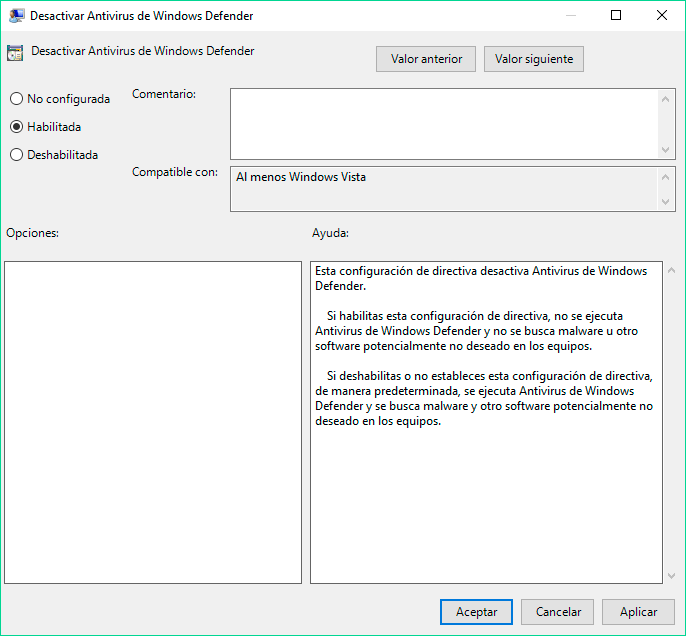Click scroll-up arrow of the Ayuda panel
The width and height of the screenshot is (686, 636).
coord(672,270)
